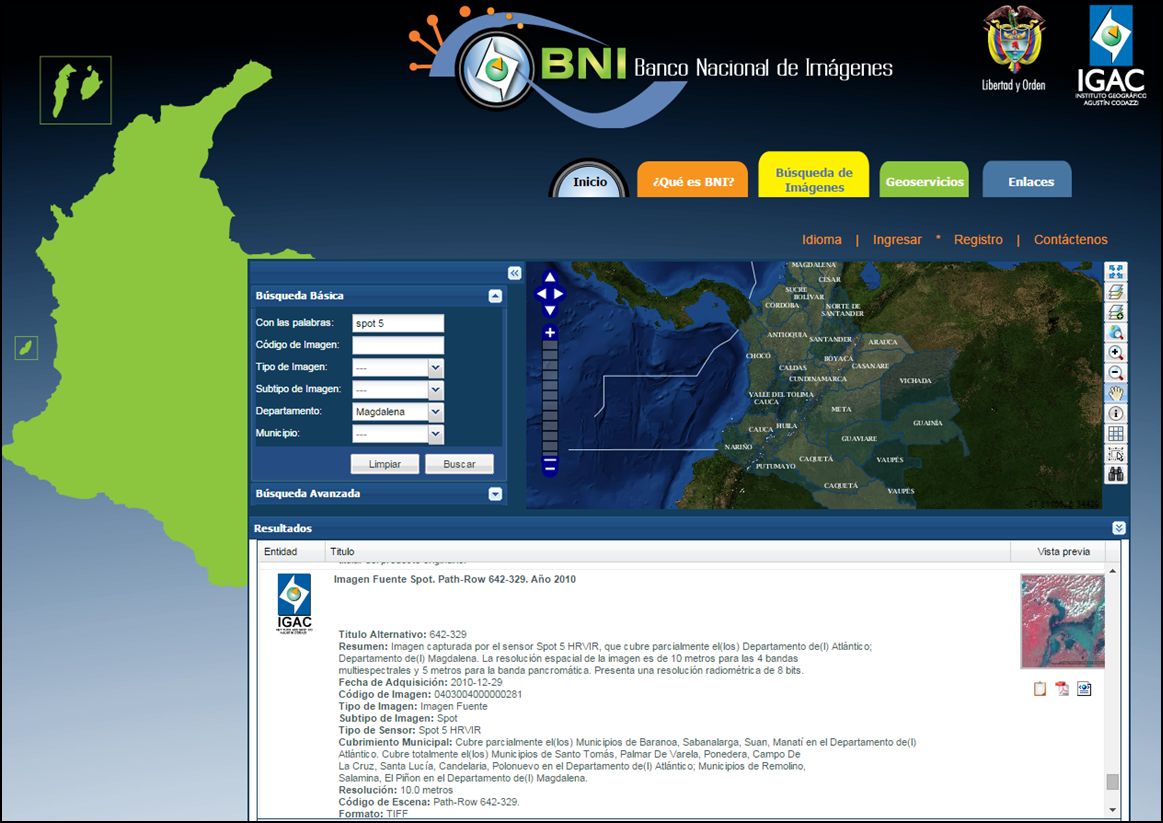The width and height of the screenshot is (1163, 823).
Task: Click the IGAC entity logo in results
Action: pos(294,603)
